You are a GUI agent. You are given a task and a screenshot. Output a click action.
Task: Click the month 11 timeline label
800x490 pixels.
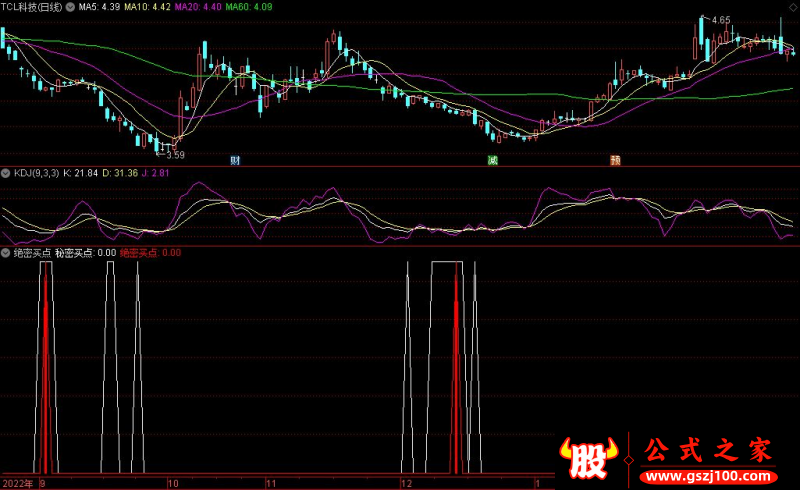(270, 483)
